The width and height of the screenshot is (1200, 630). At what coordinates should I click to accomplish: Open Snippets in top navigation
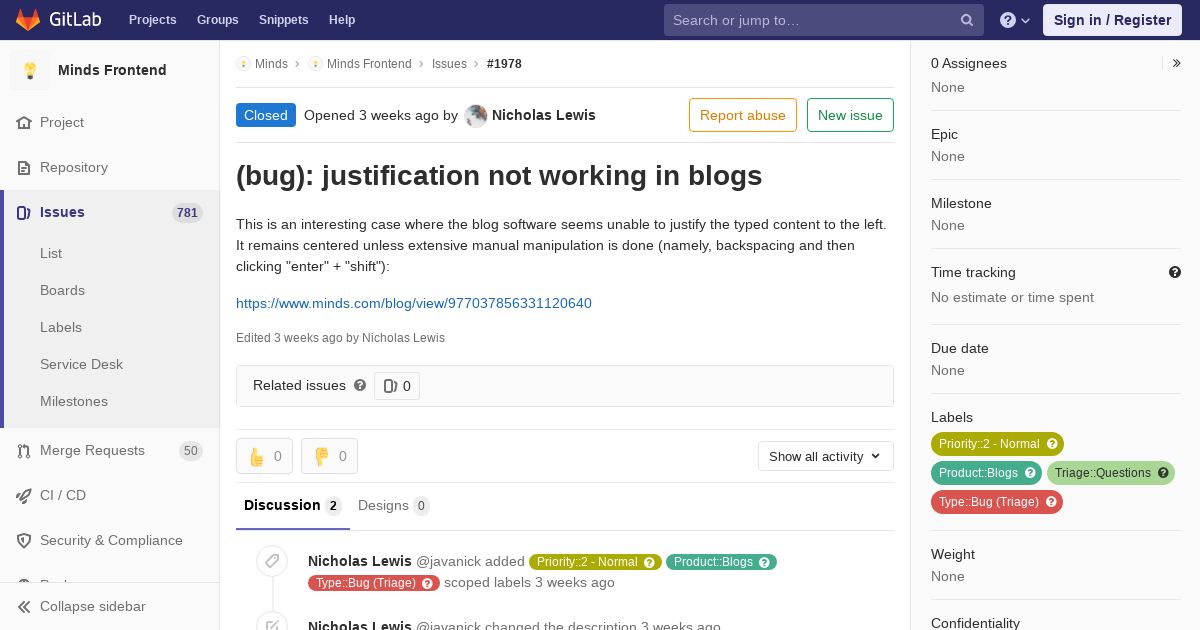(x=283, y=20)
